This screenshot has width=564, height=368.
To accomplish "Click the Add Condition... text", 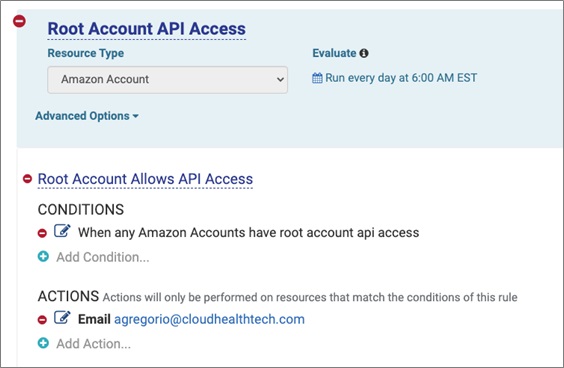I will click(103, 257).
